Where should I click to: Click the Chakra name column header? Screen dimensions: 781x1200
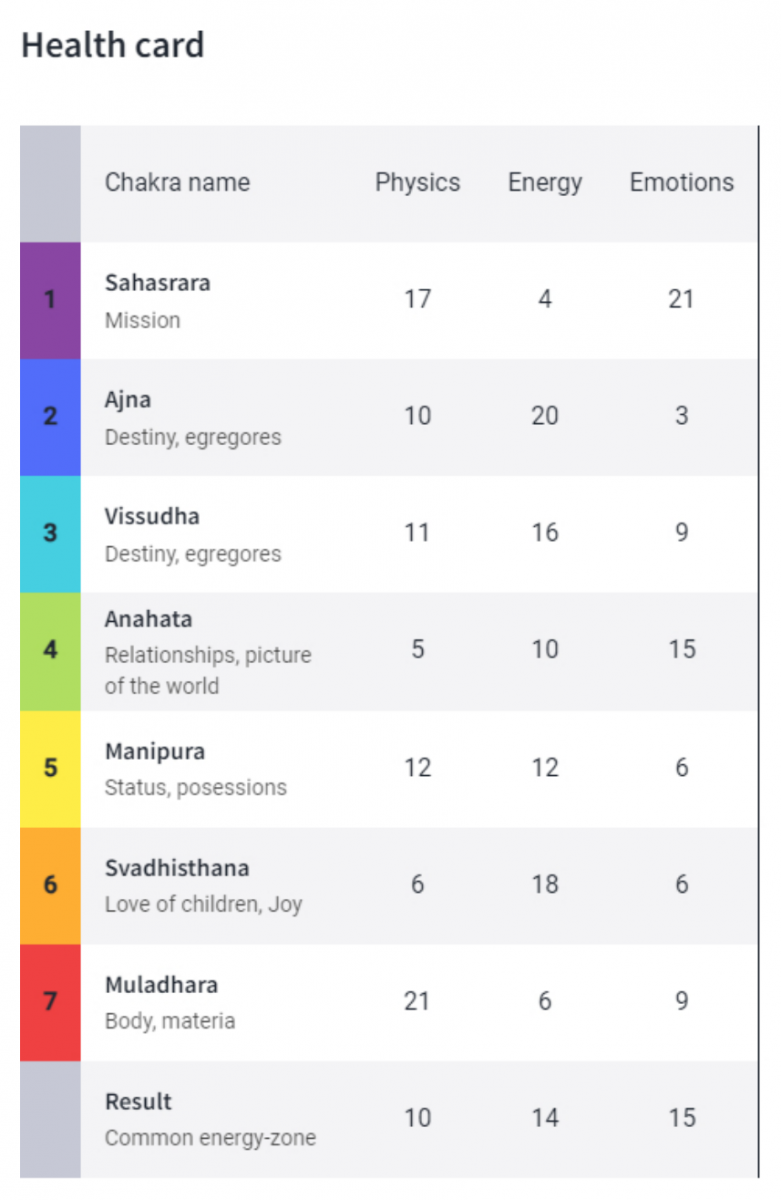[x=177, y=183]
